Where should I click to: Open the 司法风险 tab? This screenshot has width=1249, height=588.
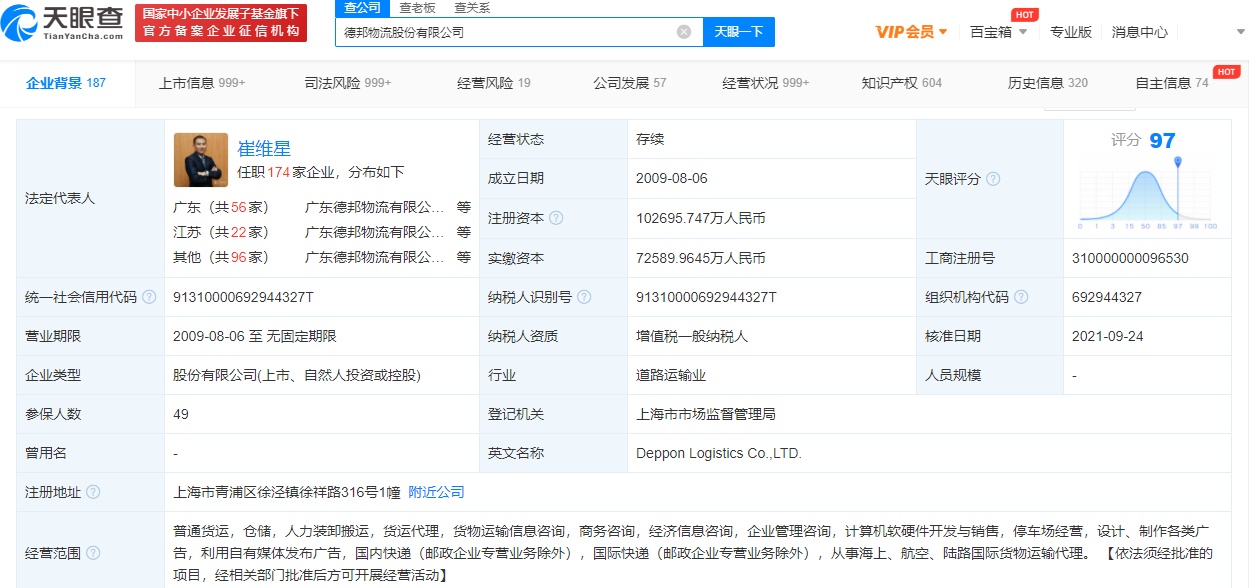tap(348, 83)
